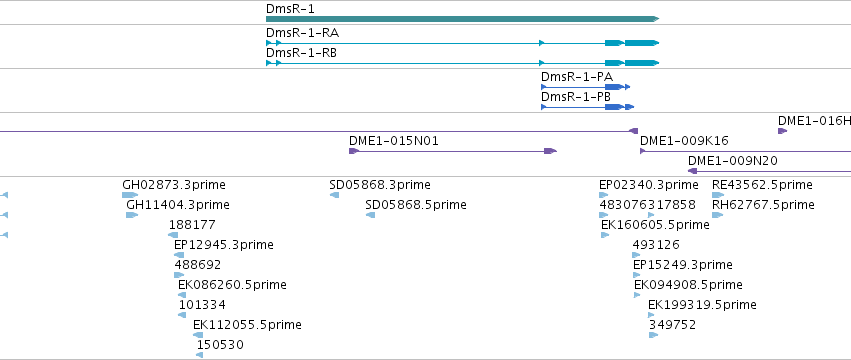Click the DmsR-1-RB transcript label

[302, 53]
